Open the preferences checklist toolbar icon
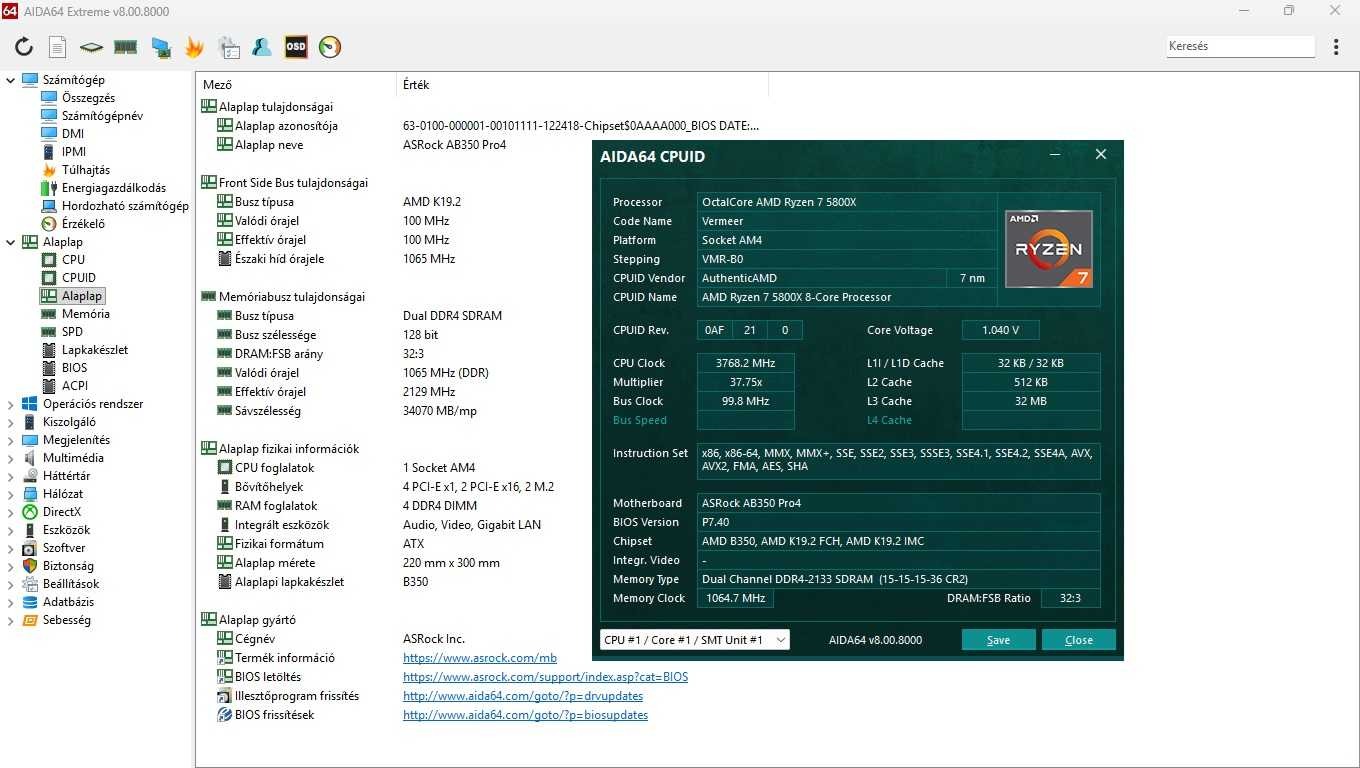 [x=228, y=46]
